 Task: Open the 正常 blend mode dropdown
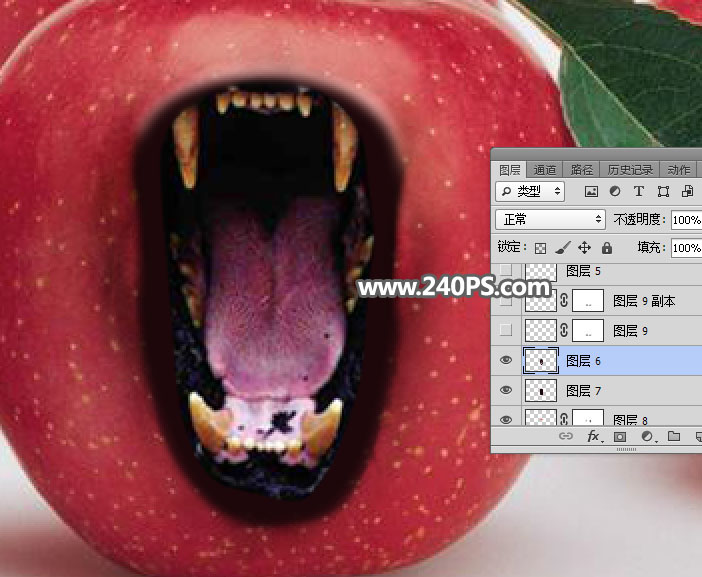tap(550, 219)
